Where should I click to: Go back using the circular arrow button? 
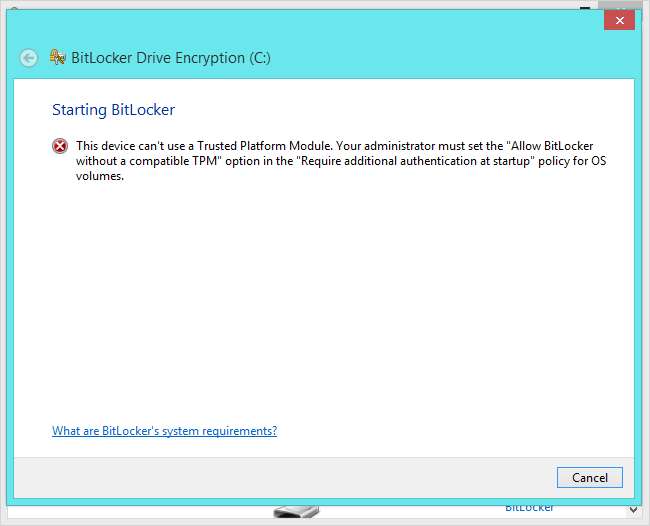pyautogui.click(x=29, y=58)
